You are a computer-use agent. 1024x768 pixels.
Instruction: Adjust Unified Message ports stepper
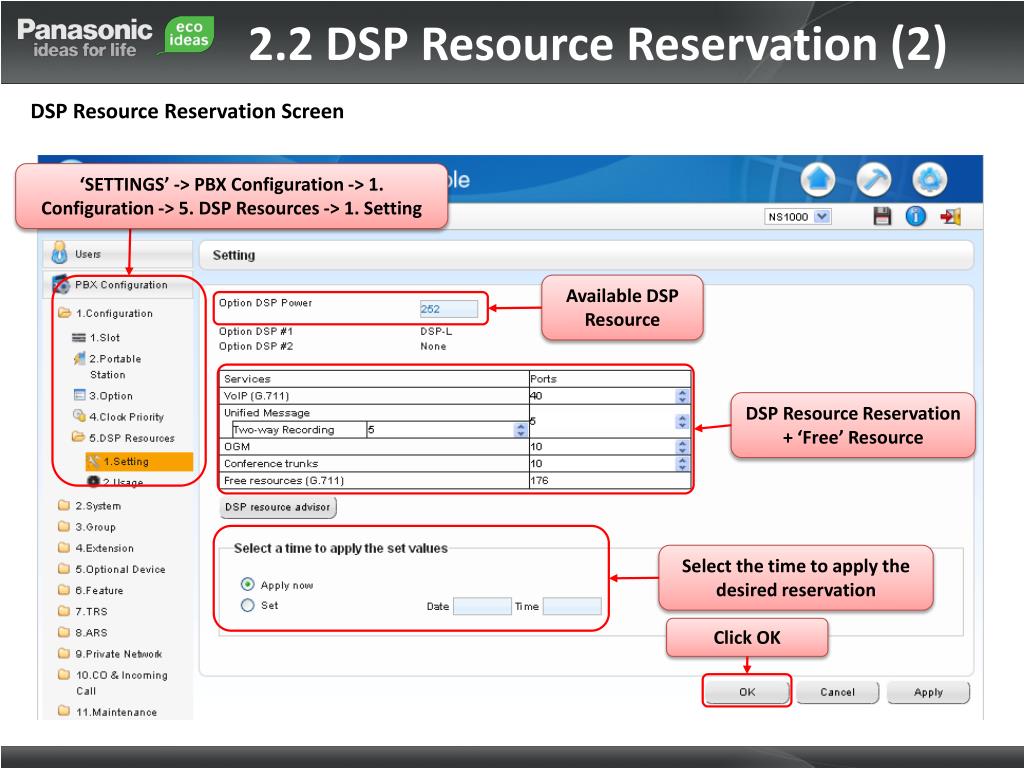[x=682, y=421]
